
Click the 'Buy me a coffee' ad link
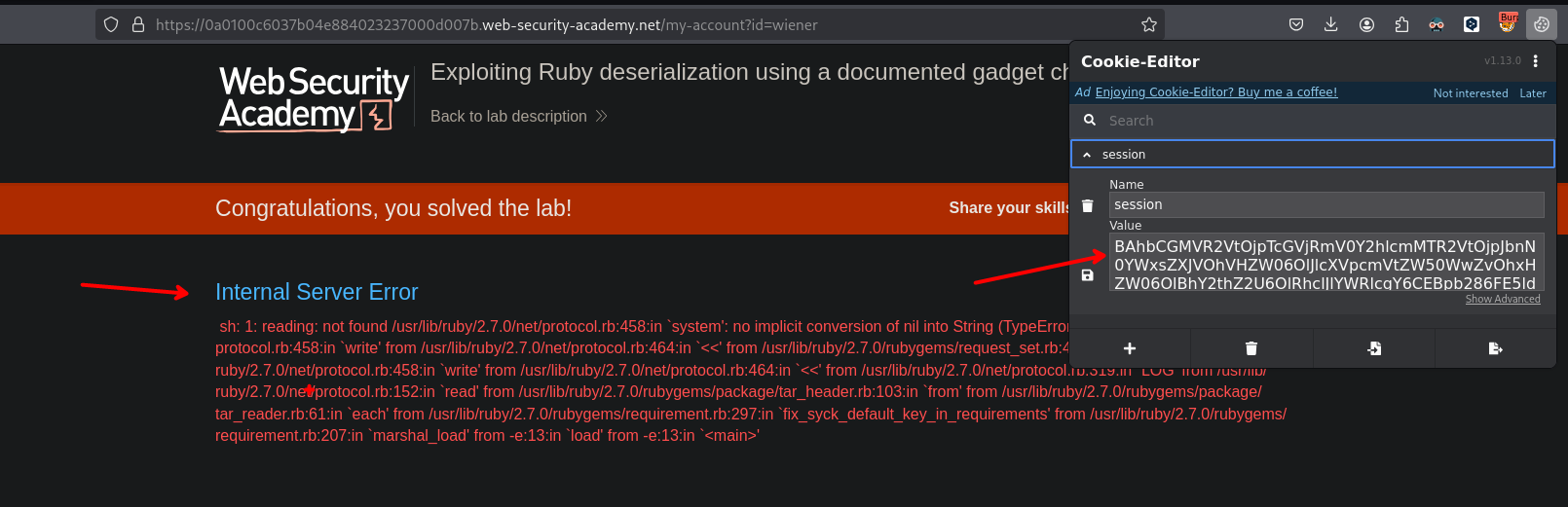(x=1215, y=92)
